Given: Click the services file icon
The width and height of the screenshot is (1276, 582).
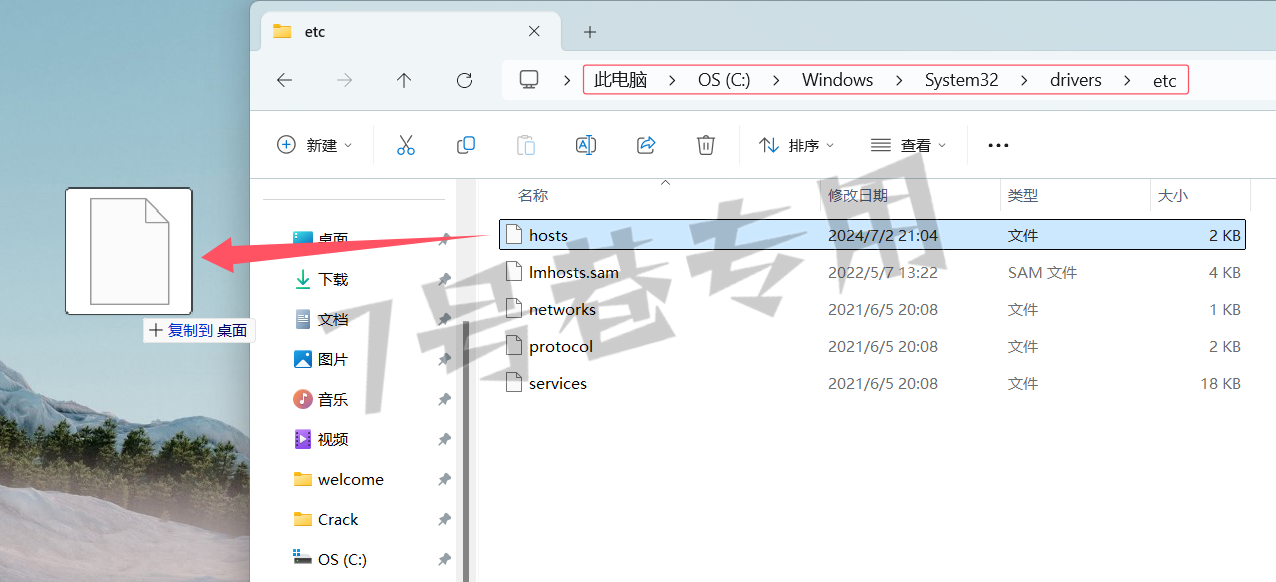Looking at the screenshot, I should point(514,383).
